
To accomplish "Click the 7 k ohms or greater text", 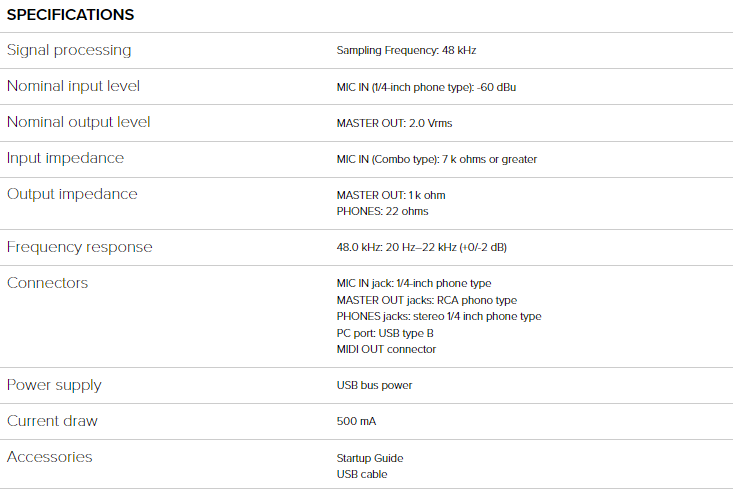I will click(490, 159).
